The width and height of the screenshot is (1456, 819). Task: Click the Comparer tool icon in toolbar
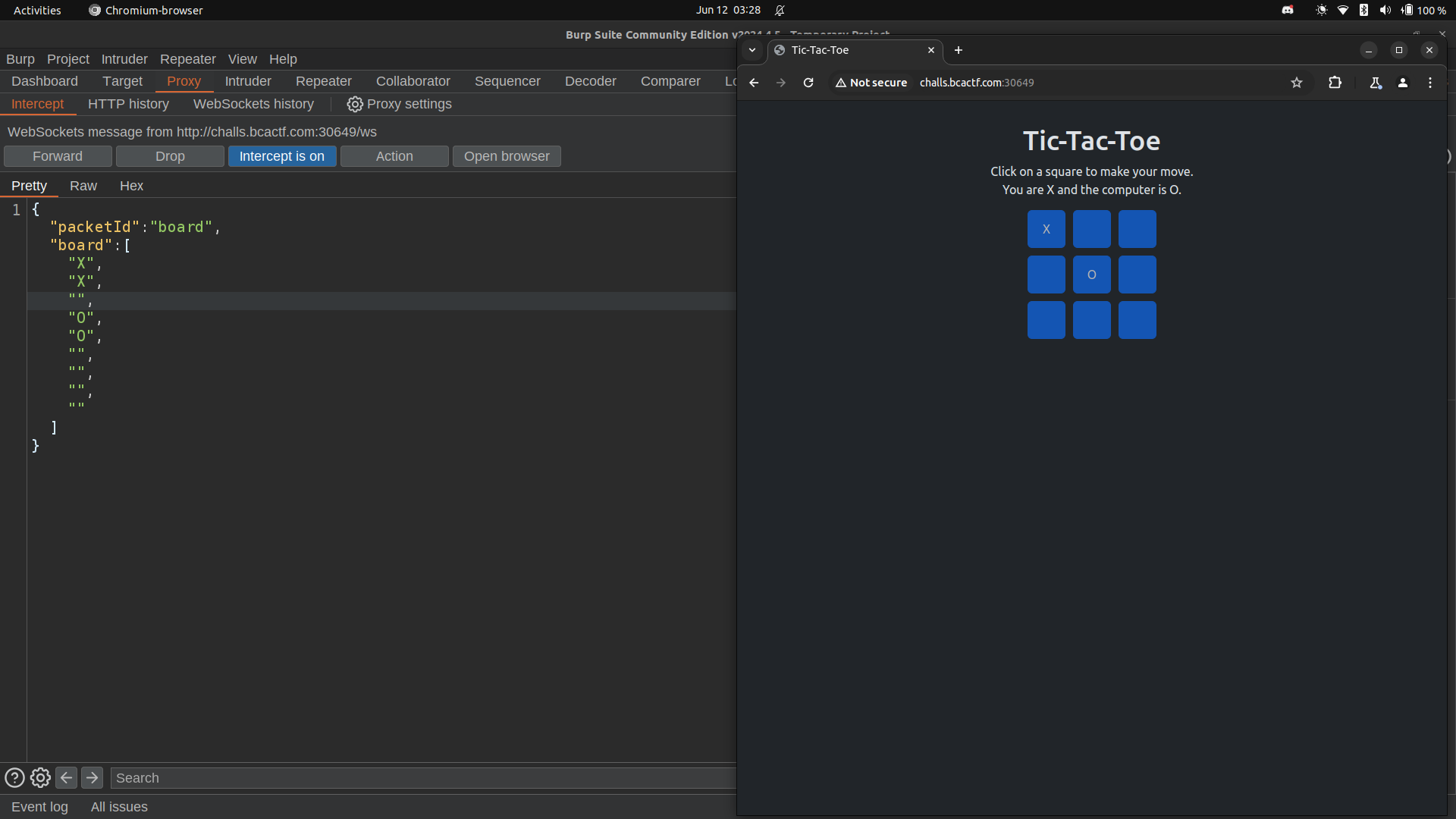click(x=669, y=81)
